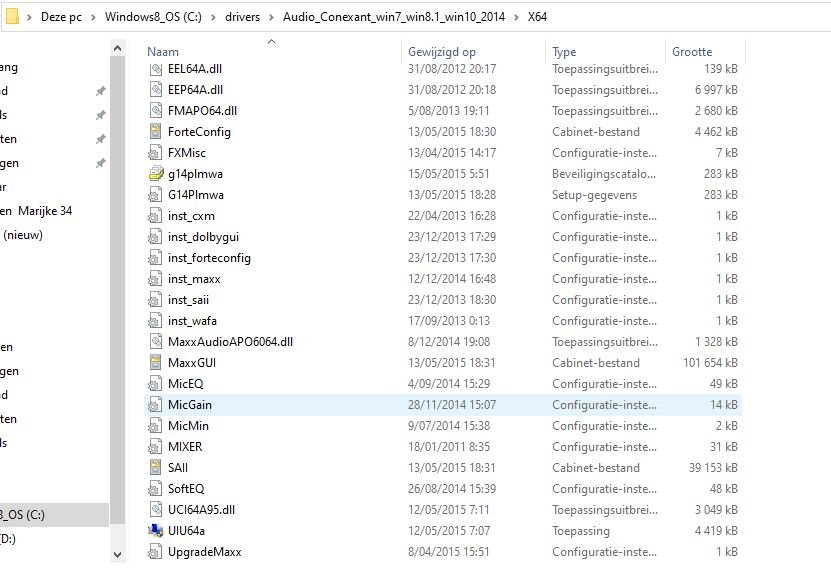Click navigation pane scroll down arrow

click(118, 555)
